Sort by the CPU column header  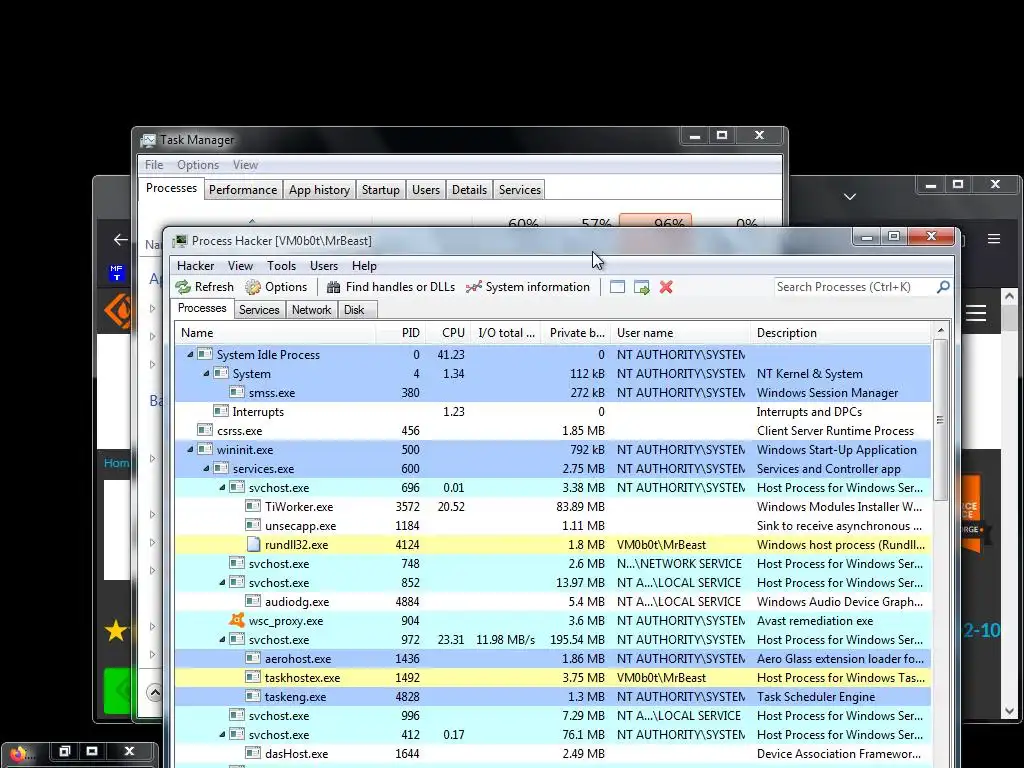(x=448, y=333)
